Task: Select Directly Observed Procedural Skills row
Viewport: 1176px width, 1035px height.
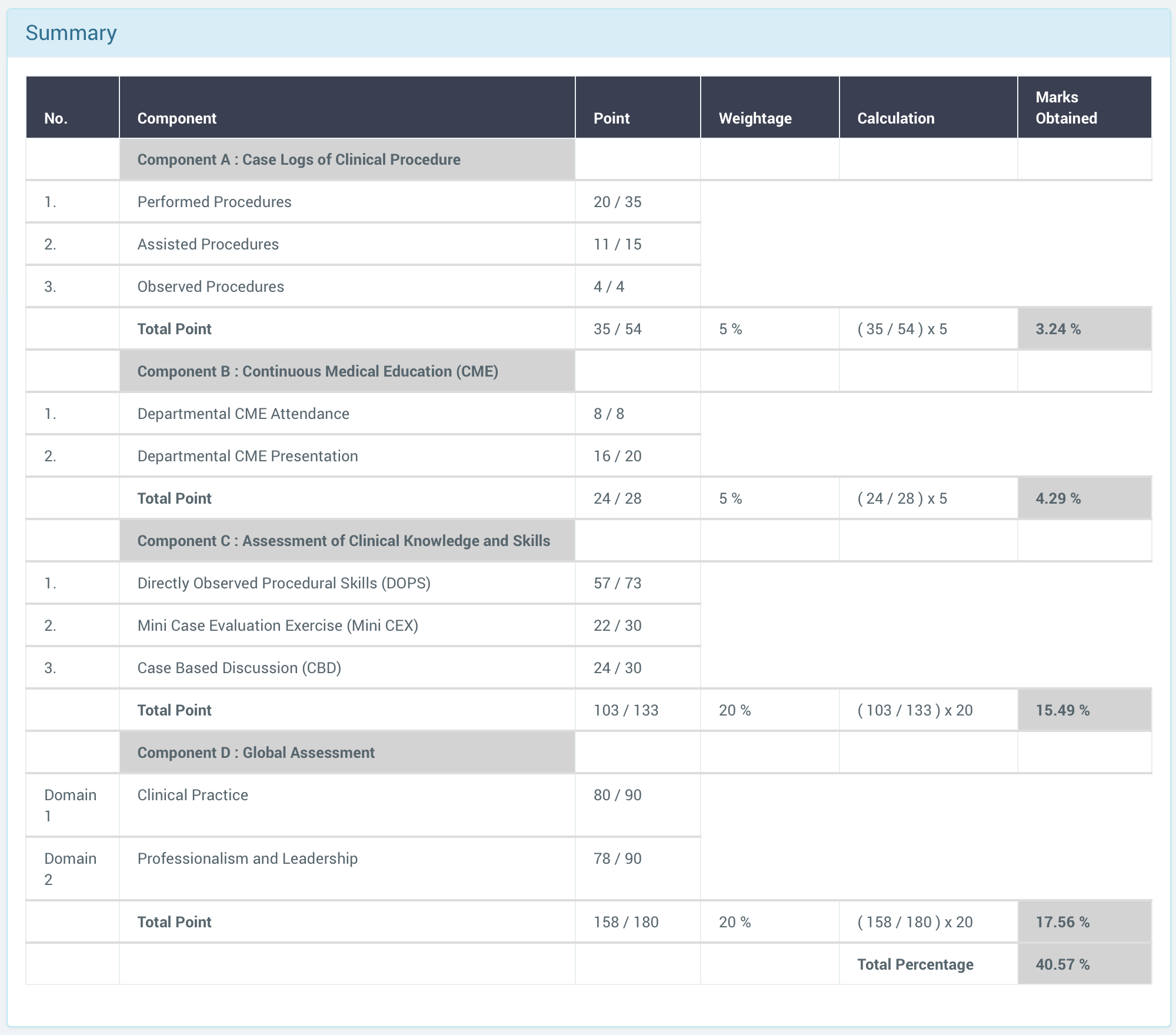Action: [x=284, y=583]
